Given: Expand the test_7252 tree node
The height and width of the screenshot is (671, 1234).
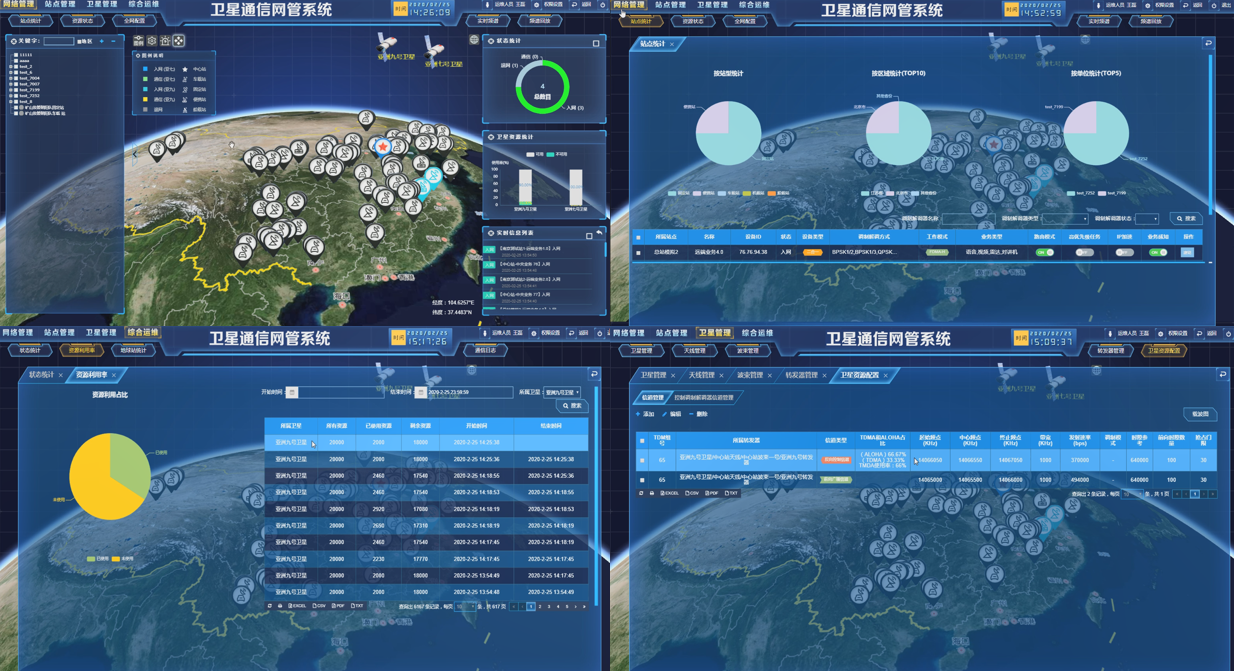Looking at the screenshot, I should [11, 96].
